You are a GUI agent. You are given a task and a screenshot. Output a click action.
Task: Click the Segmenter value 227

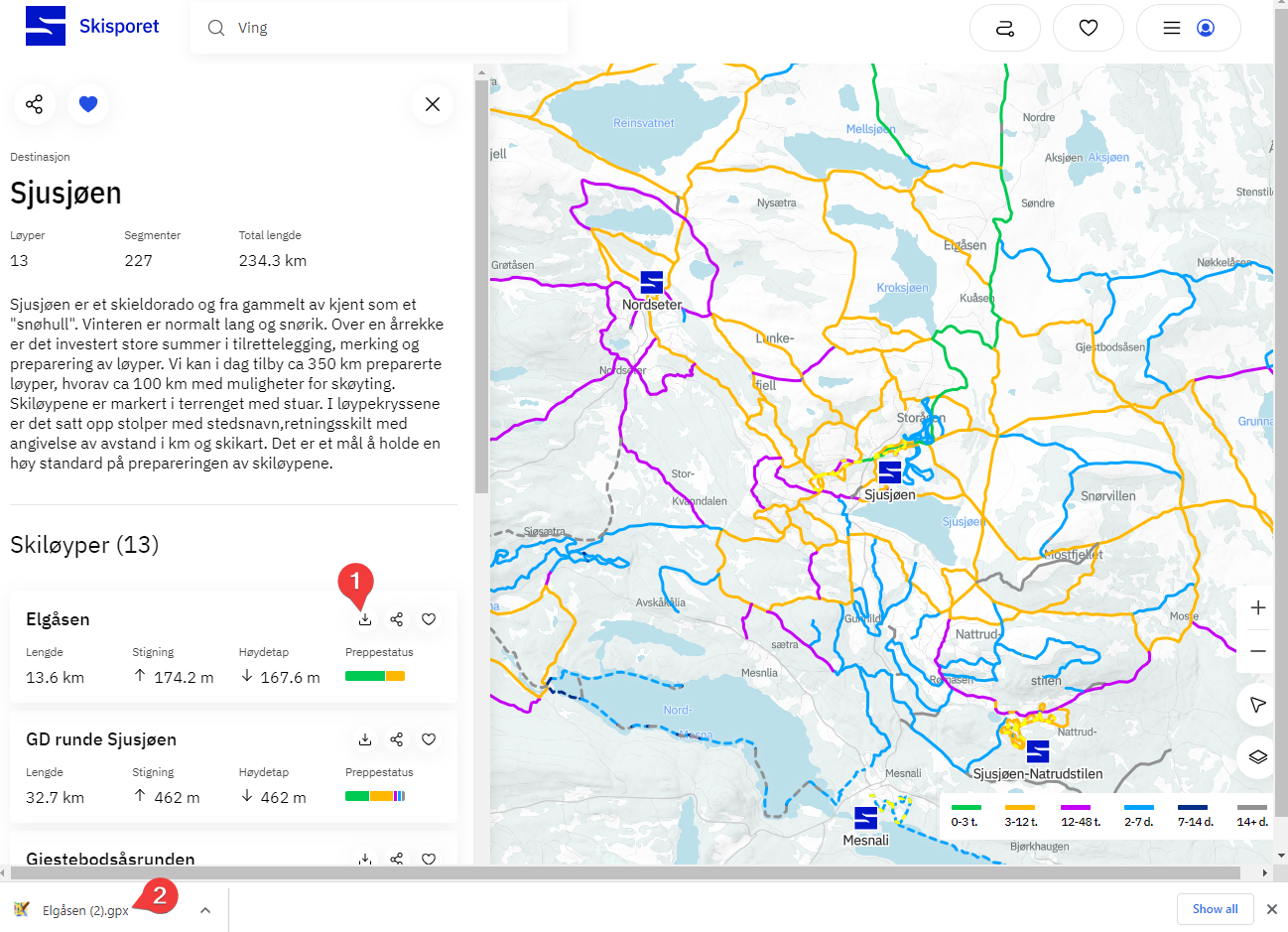139,261
